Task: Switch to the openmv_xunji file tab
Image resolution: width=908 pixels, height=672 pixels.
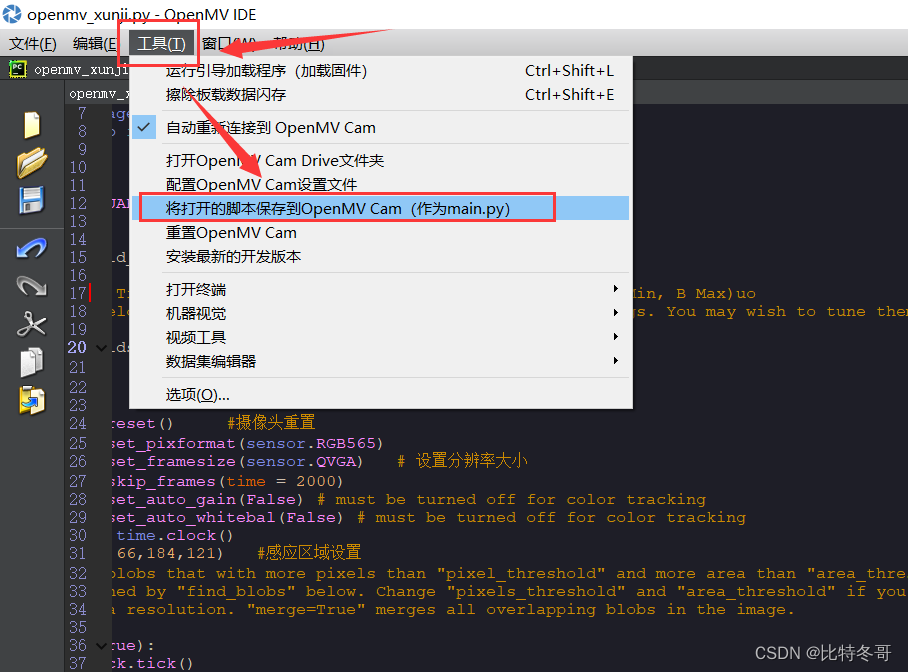Action: point(98,93)
